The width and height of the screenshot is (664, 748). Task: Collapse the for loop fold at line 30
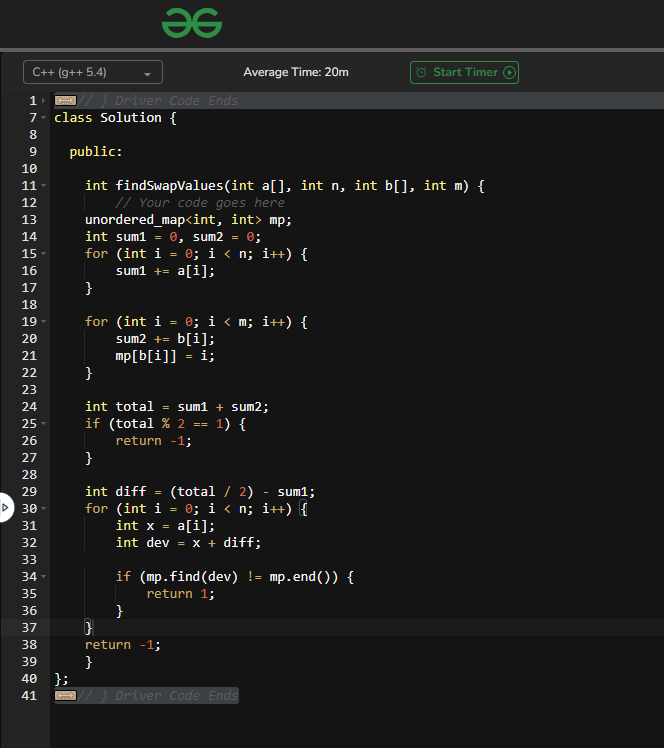point(43,509)
